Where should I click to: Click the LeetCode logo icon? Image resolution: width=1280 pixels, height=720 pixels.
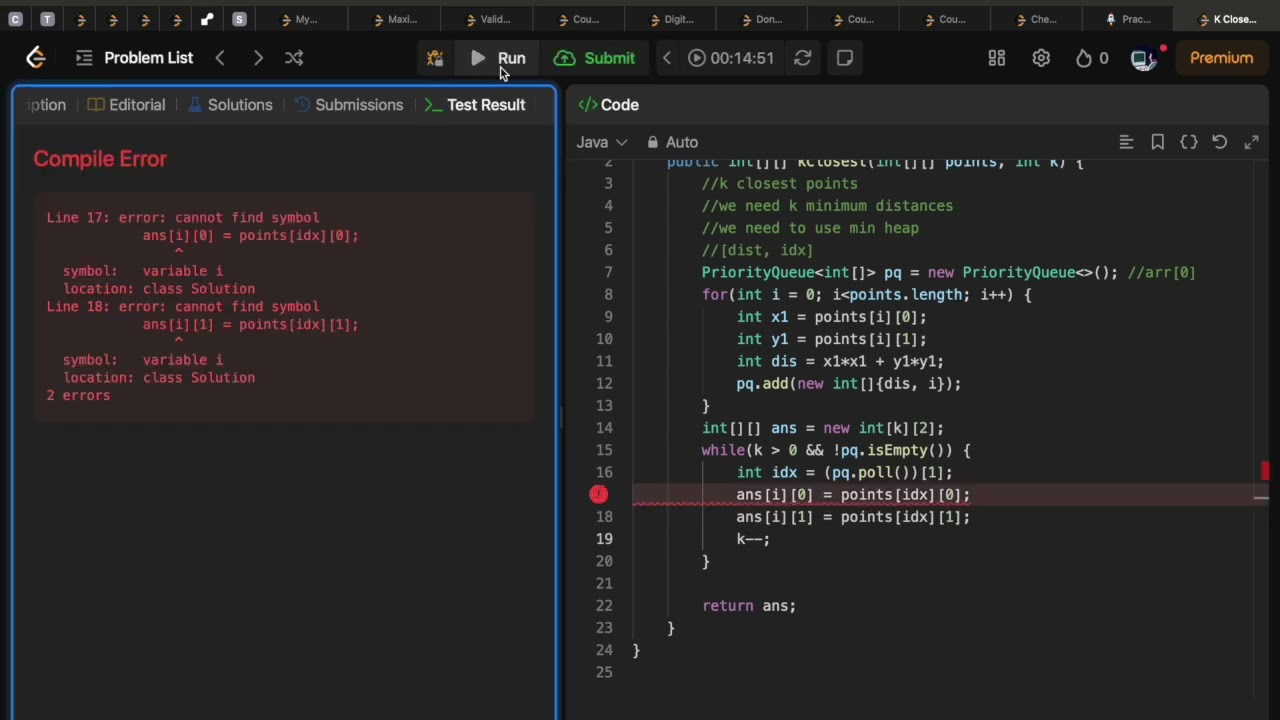tap(36, 58)
